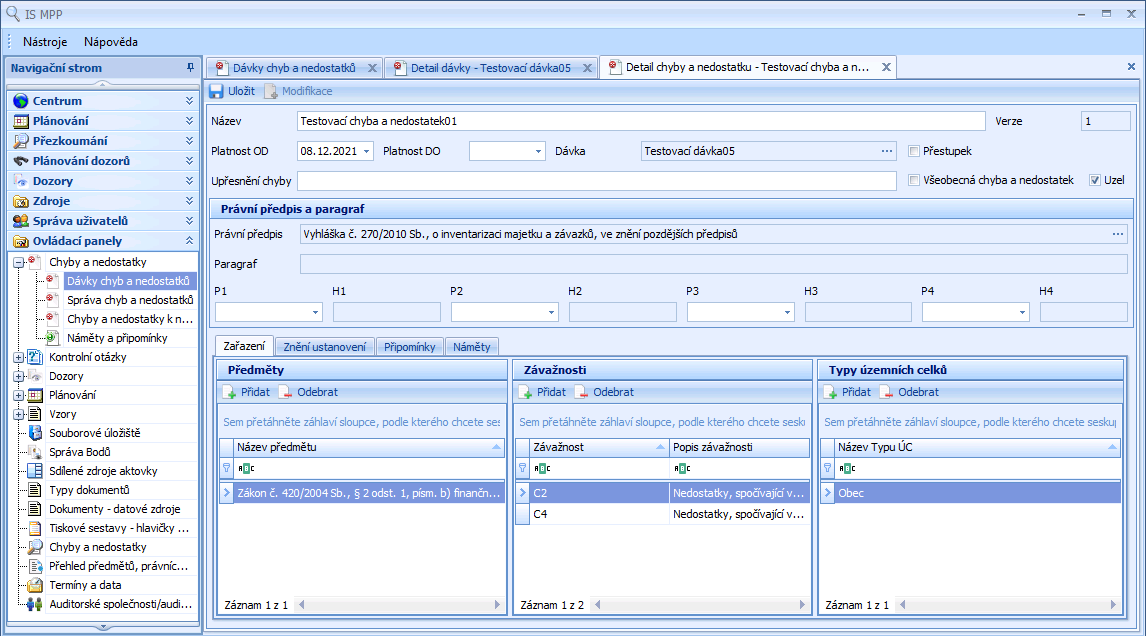Viewport: 1146px width, 636px height.
Task: Click the Typy dokumentů icon
Action: (35, 490)
